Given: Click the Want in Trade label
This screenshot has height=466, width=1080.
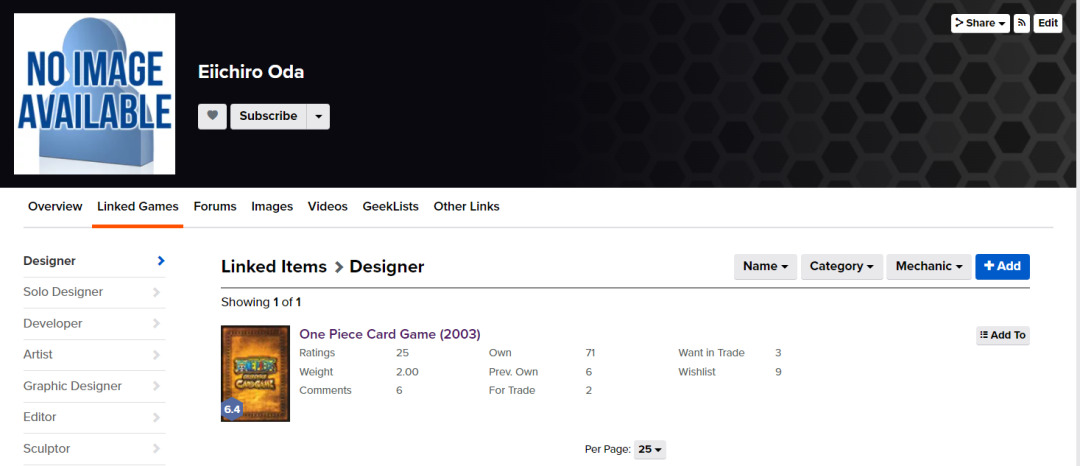Looking at the screenshot, I should tap(712, 353).
